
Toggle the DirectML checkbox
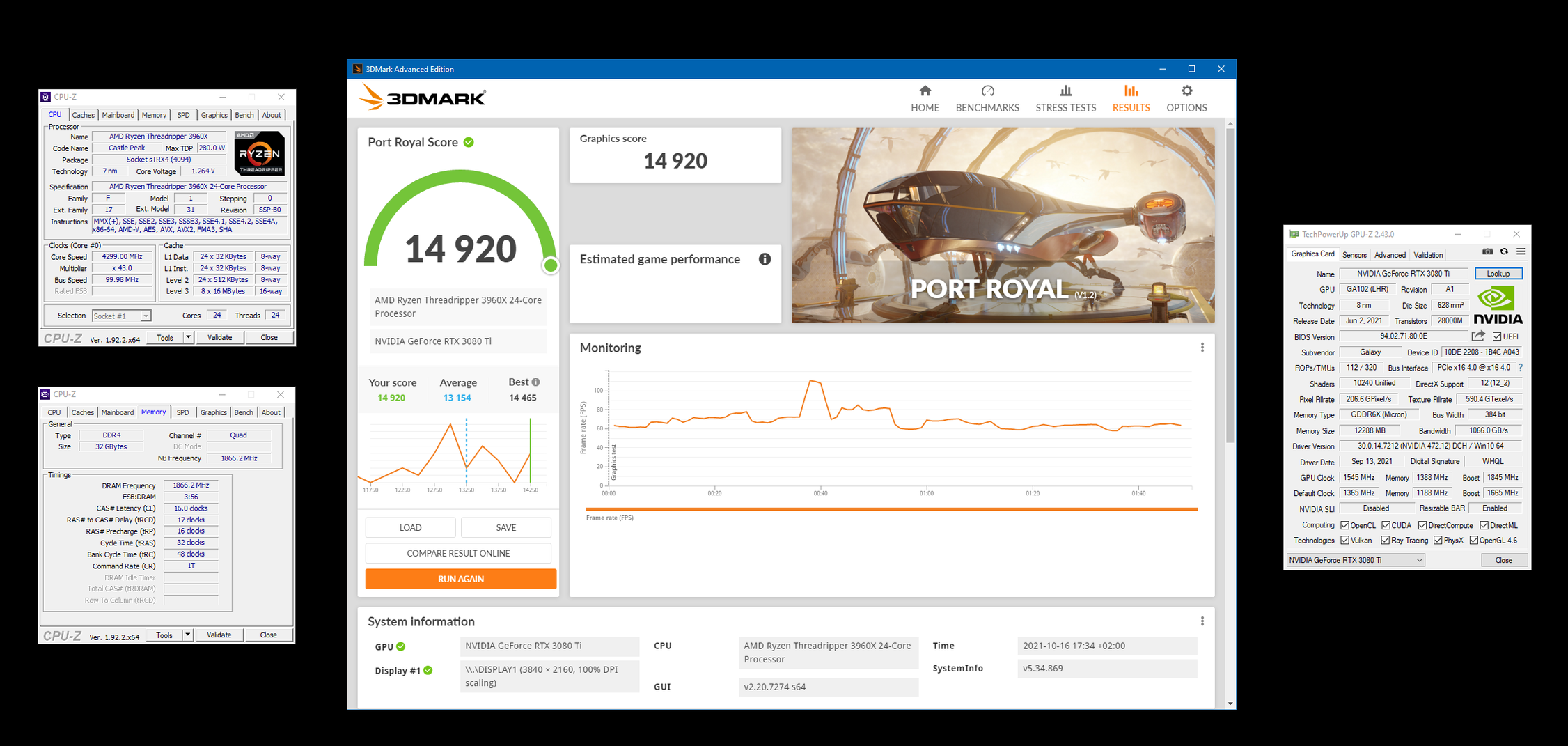[1484, 525]
